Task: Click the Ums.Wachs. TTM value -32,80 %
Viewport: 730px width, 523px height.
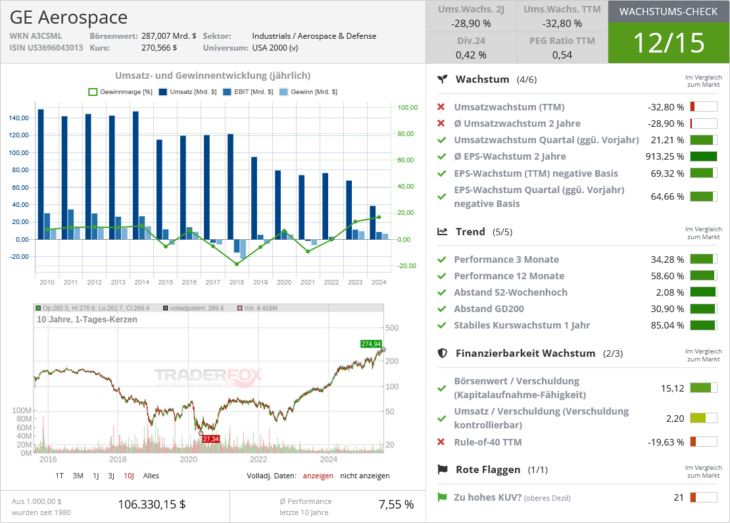Action: (x=562, y=23)
